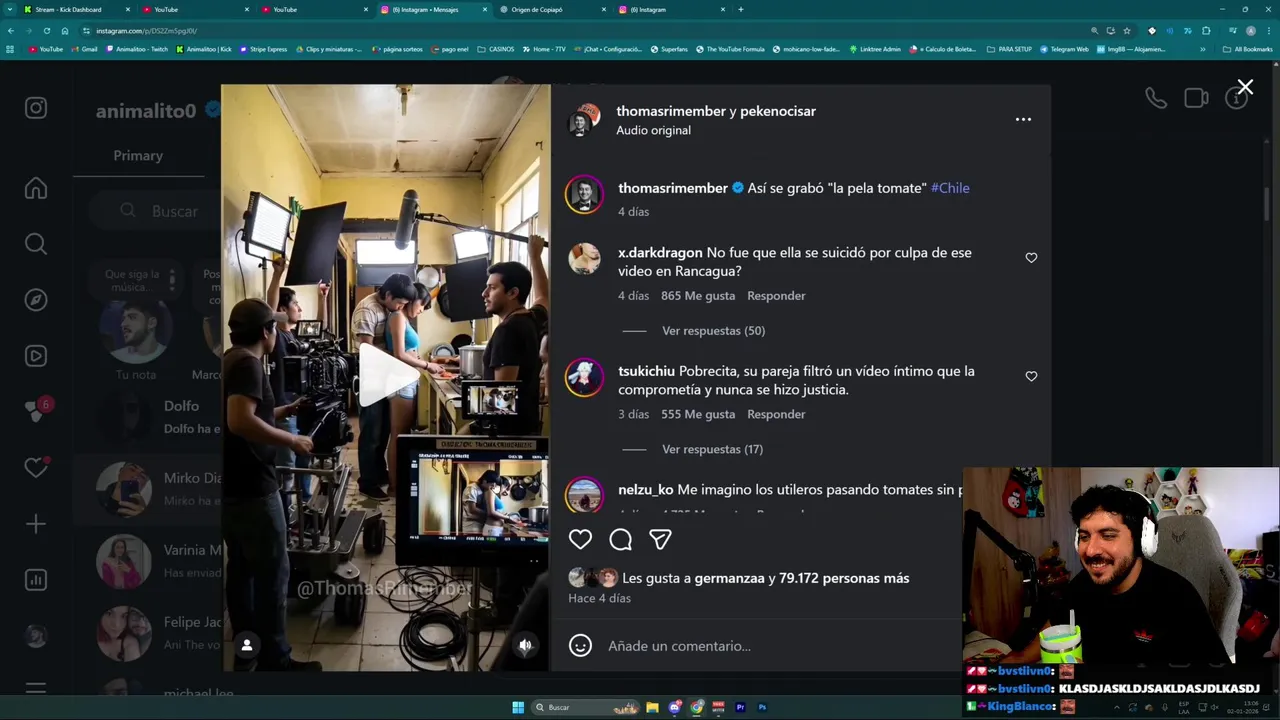Open thomasrimember's avatar next to the caption
This screenshot has height=720, width=1280.
click(x=584, y=194)
